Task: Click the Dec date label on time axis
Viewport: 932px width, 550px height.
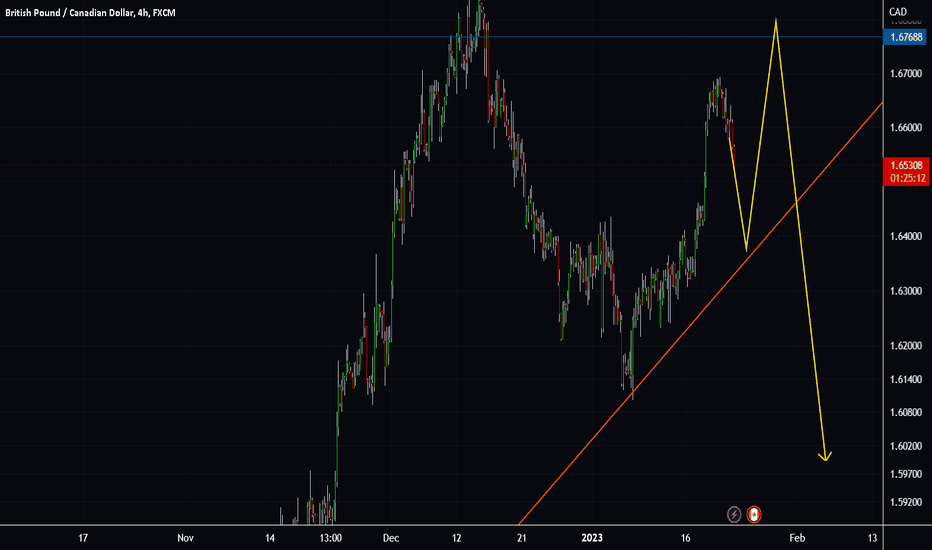Action: coord(391,538)
